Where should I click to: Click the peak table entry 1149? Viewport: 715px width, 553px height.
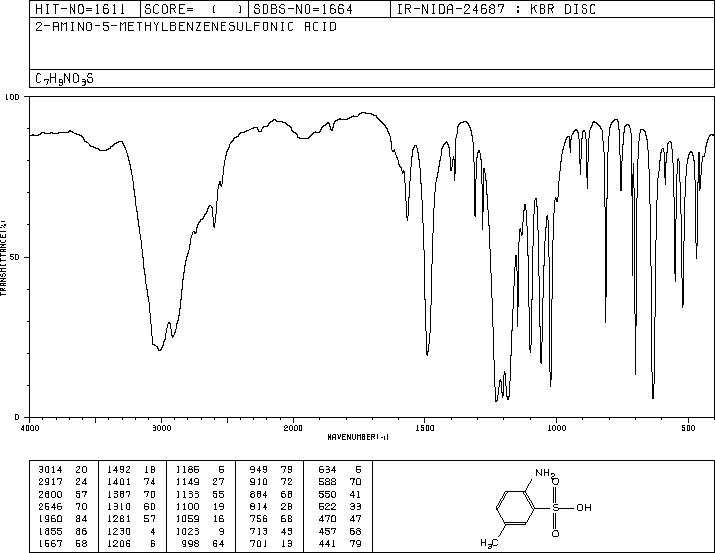187,482
